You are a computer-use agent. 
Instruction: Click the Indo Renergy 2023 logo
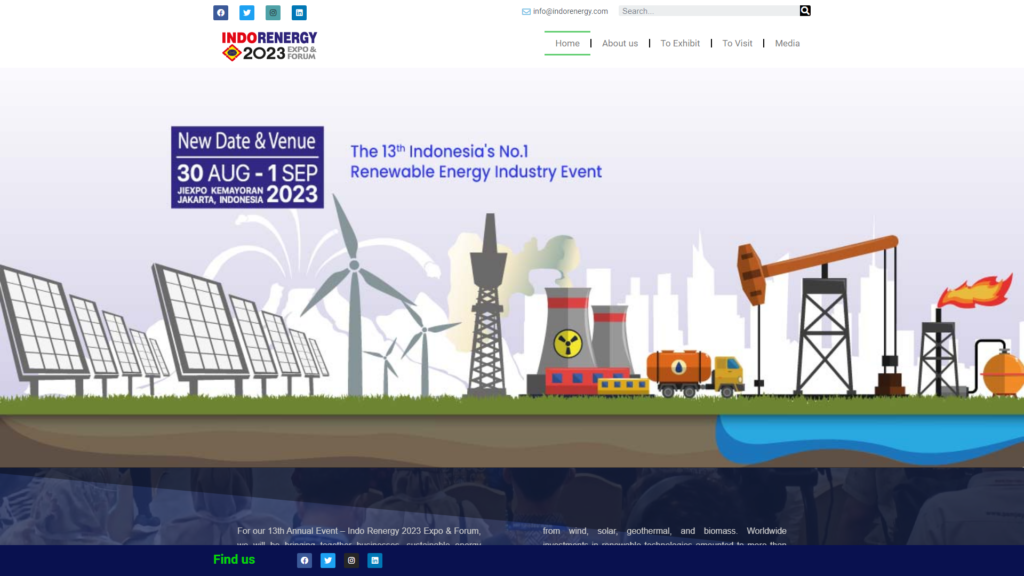click(x=269, y=46)
